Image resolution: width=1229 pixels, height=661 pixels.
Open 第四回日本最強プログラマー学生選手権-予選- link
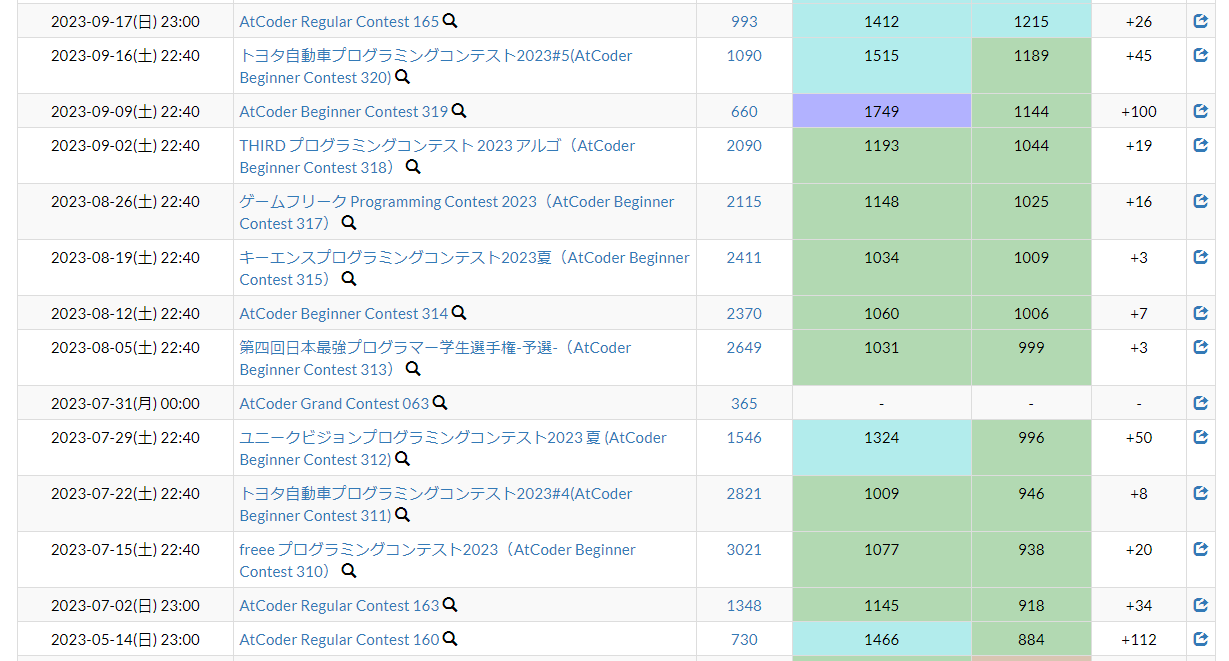tap(435, 358)
